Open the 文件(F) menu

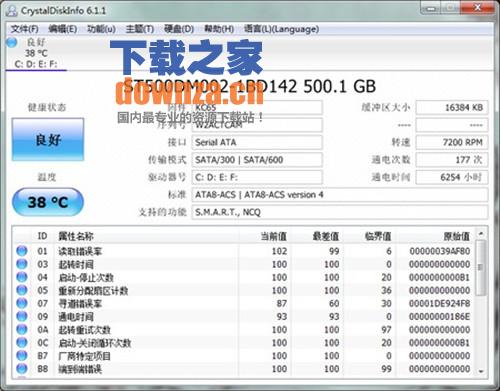point(25,29)
